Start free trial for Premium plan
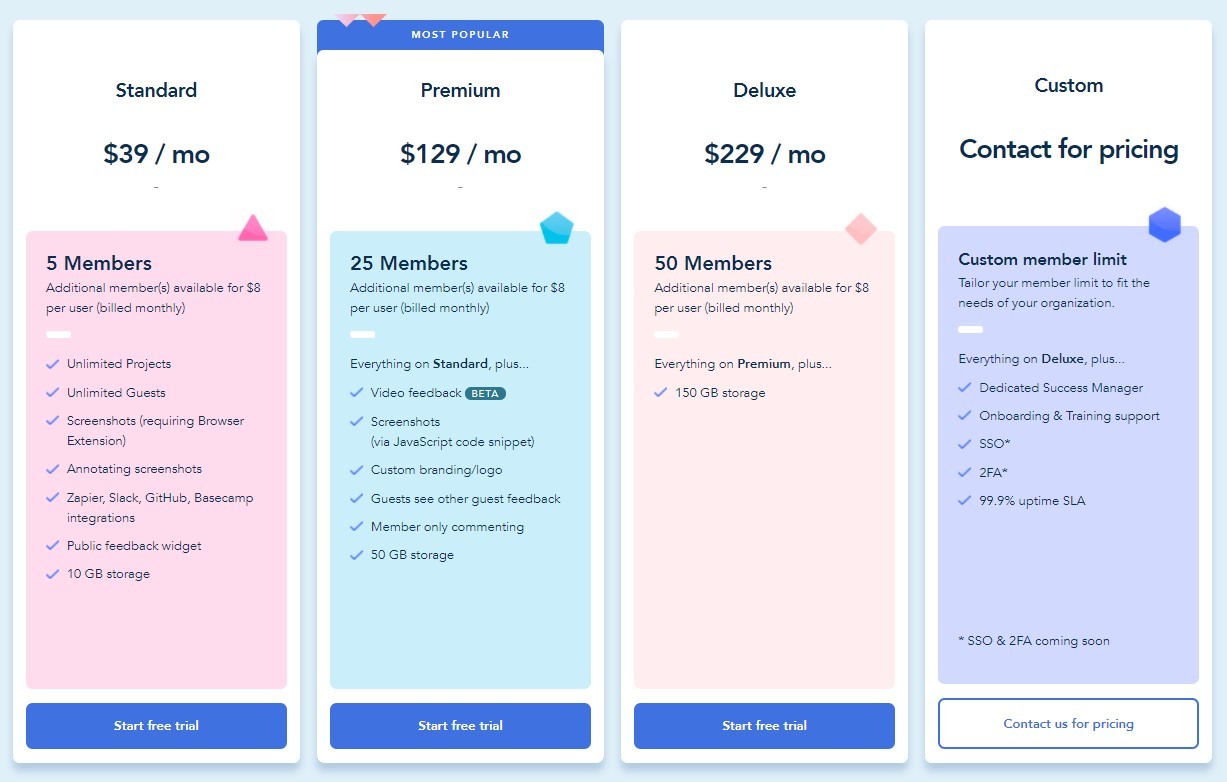The width and height of the screenshot is (1227, 782). (460, 726)
